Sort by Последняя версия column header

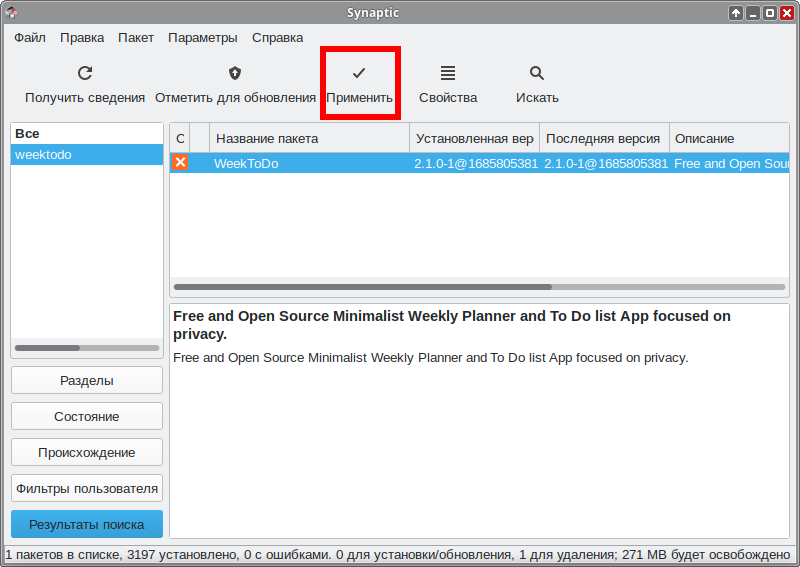[605, 138]
